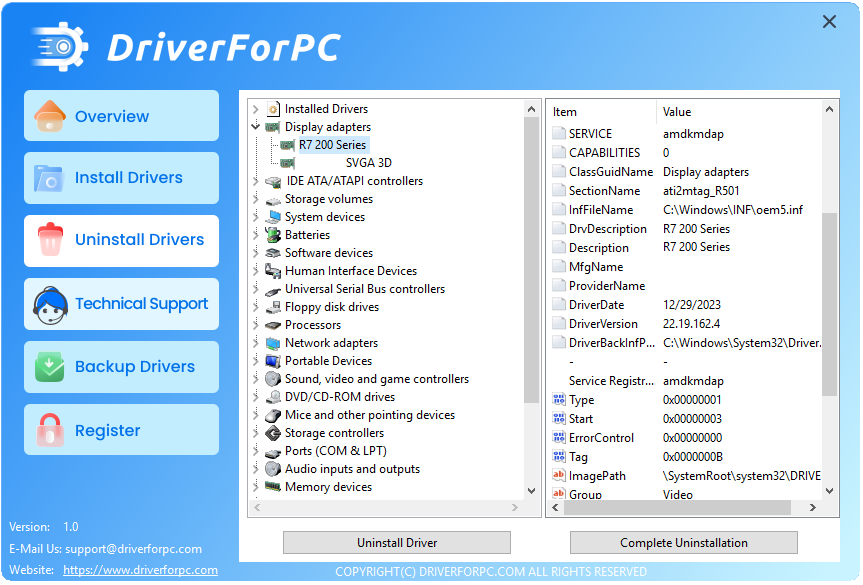Click the Storage controllers icon
The height and width of the screenshot is (585, 863).
point(273,434)
